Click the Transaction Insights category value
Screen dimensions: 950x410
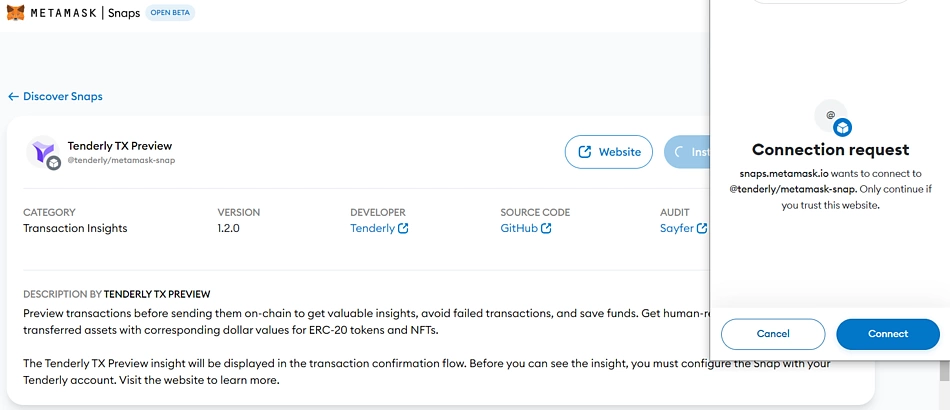(75, 228)
